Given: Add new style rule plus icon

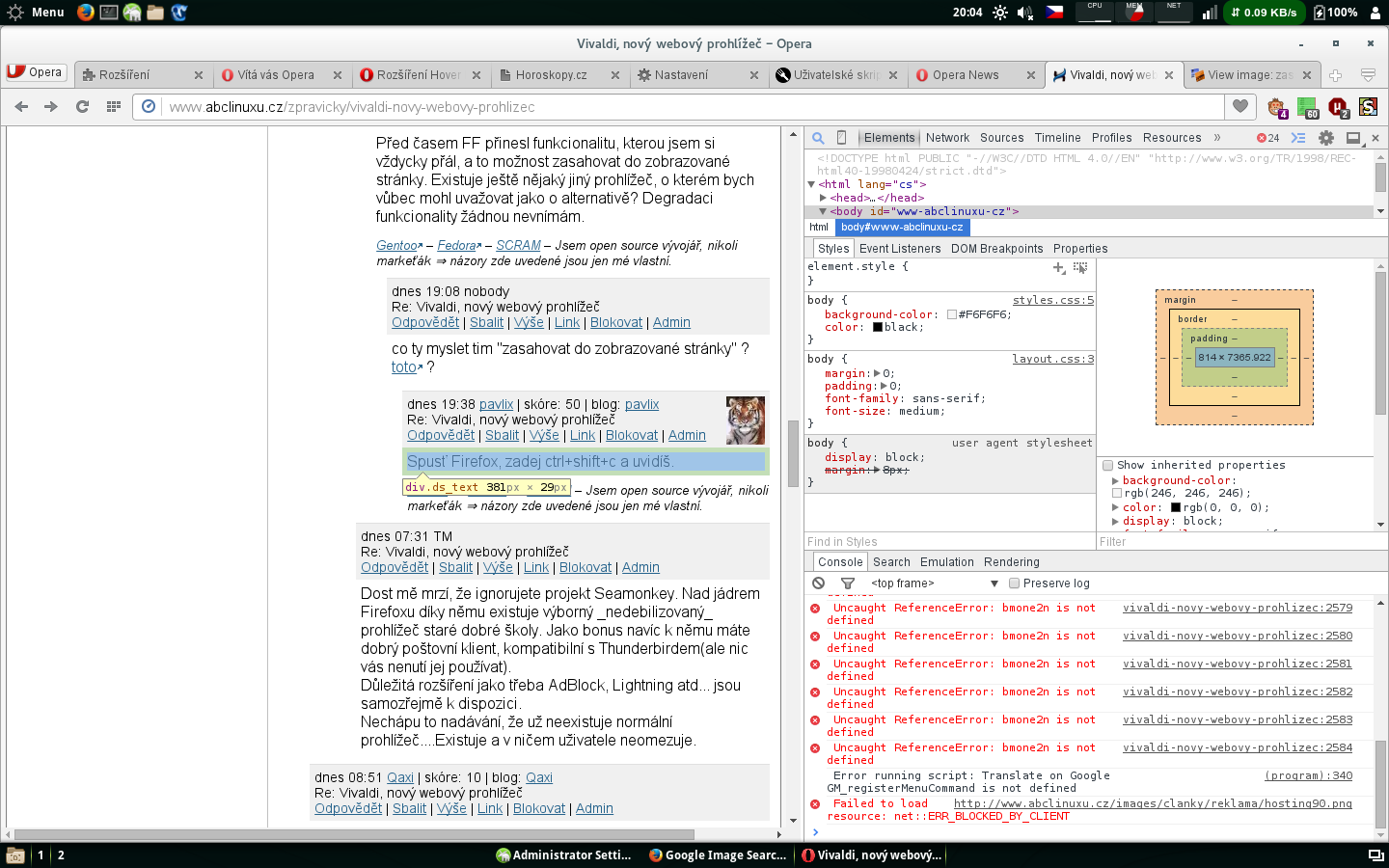Looking at the screenshot, I should click(x=1059, y=268).
